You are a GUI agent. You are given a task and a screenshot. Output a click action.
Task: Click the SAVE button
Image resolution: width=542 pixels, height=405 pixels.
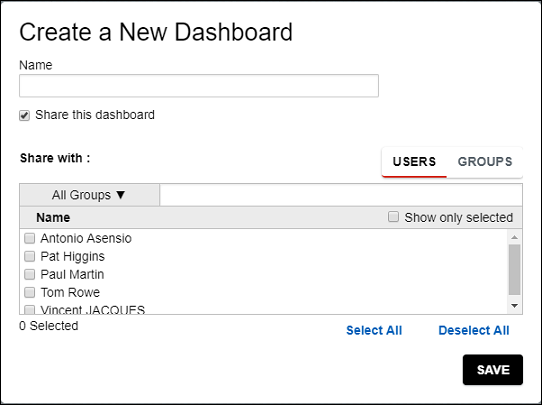click(493, 370)
